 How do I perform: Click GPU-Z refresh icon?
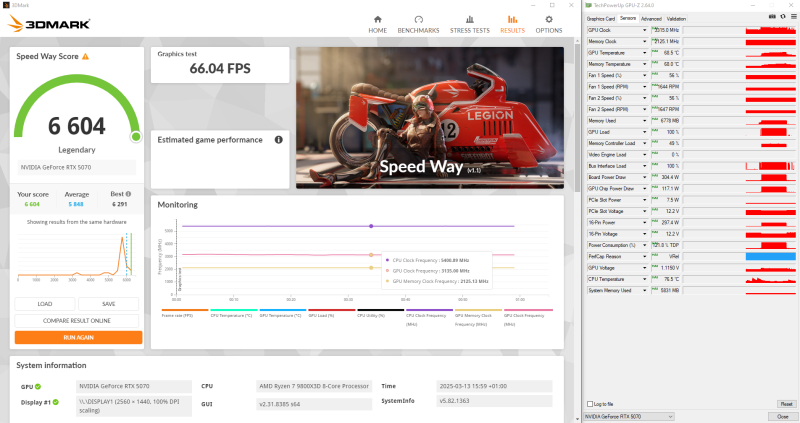pos(783,17)
